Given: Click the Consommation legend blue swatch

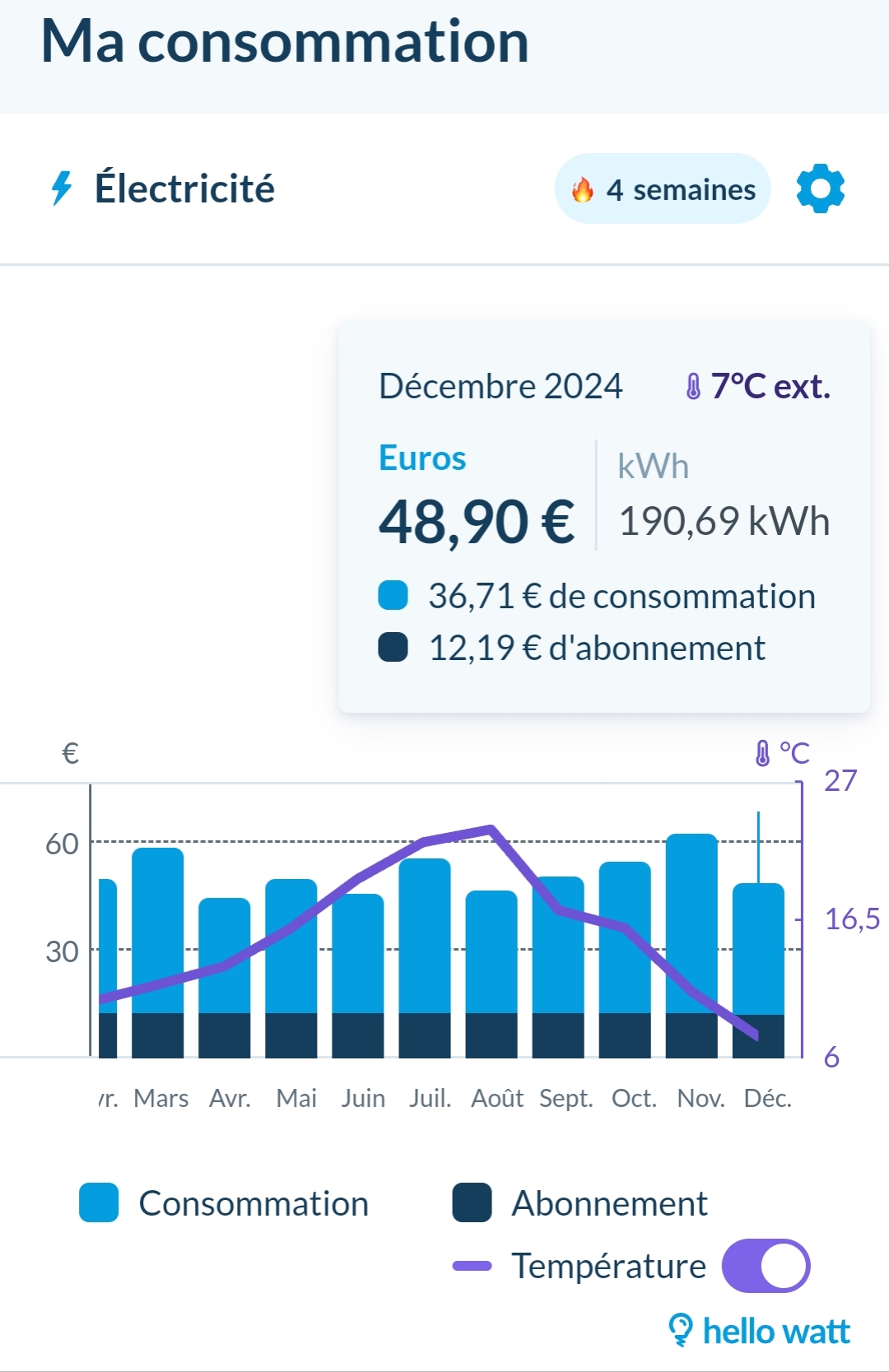Looking at the screenshot, I should point(99,1202).
